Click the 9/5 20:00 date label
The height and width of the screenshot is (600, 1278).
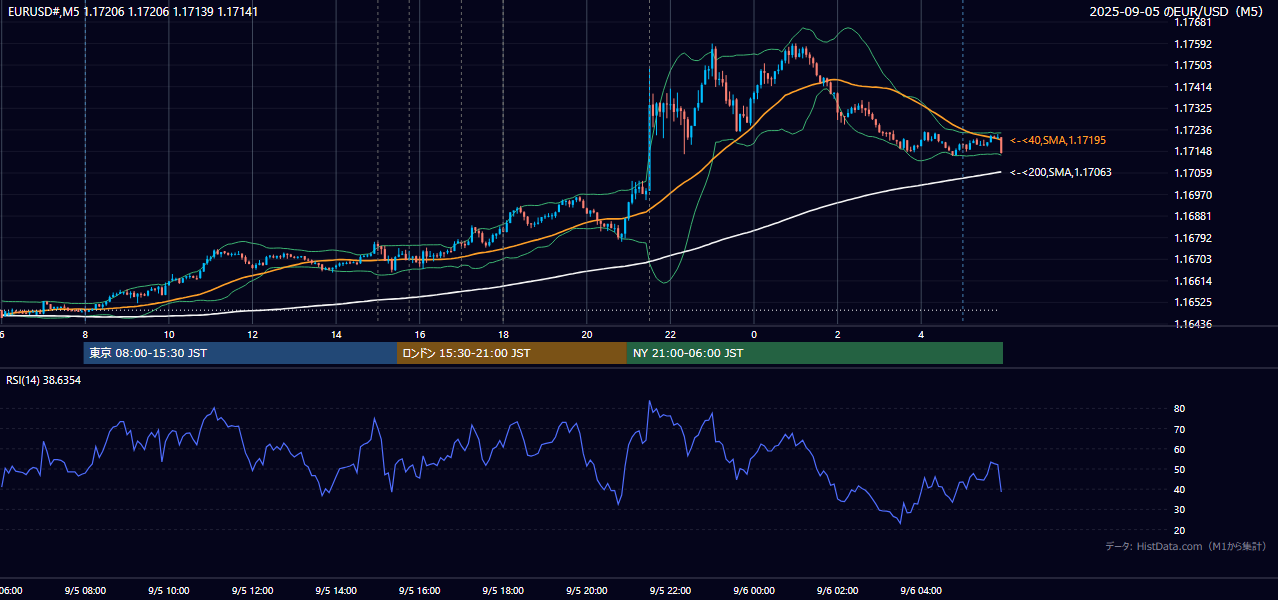[x=587, y=591]
